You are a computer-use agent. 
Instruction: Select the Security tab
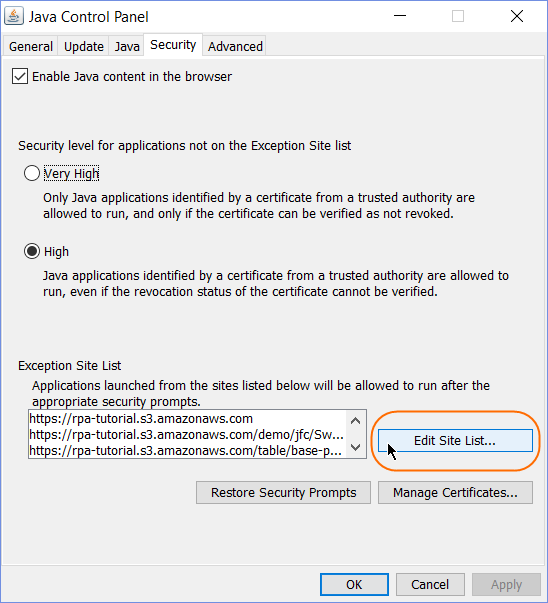tap(173, 45)
